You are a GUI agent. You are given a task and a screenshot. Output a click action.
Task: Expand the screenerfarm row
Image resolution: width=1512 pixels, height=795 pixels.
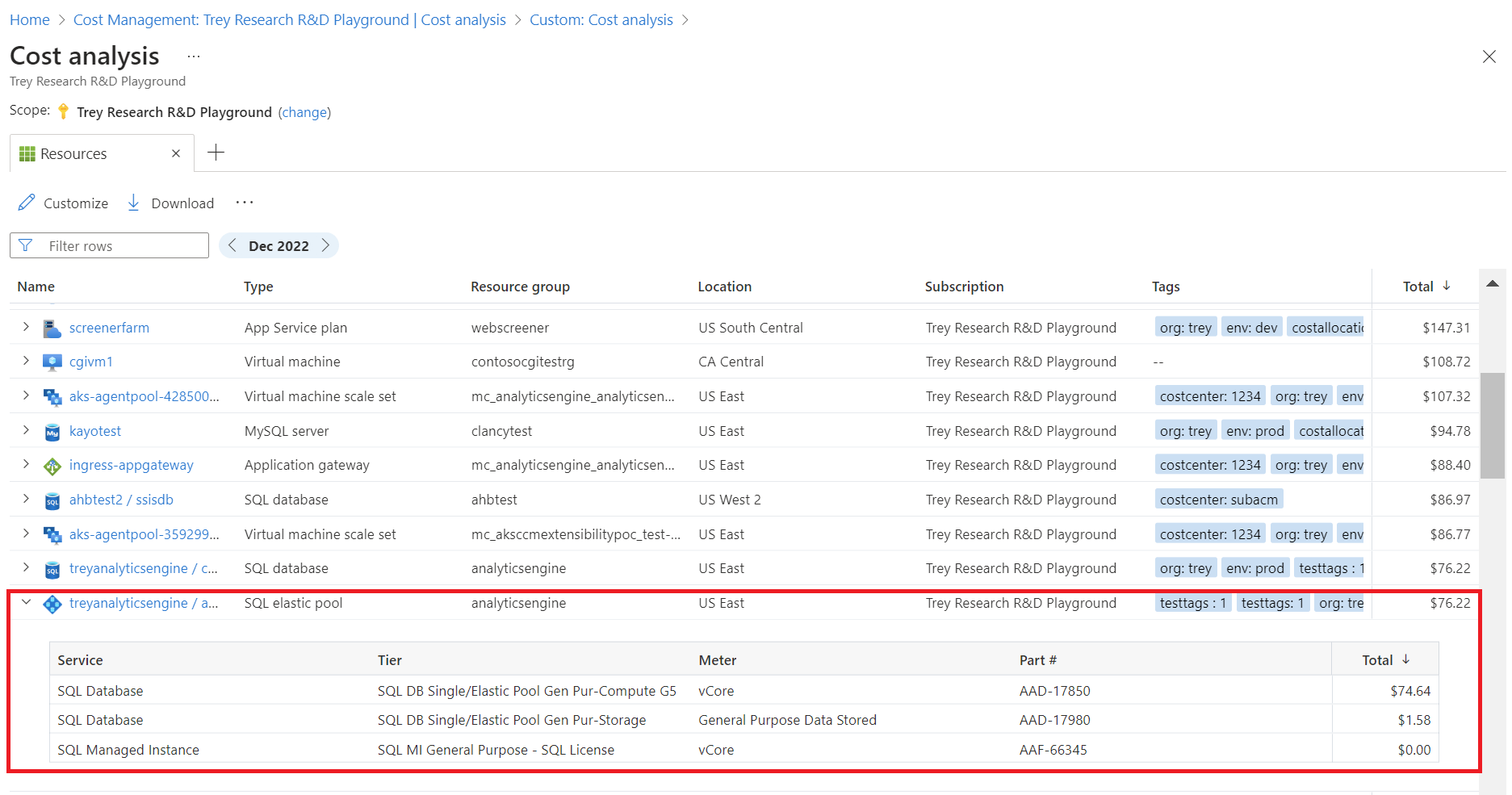pyautogui.click(x=26, y=327)
